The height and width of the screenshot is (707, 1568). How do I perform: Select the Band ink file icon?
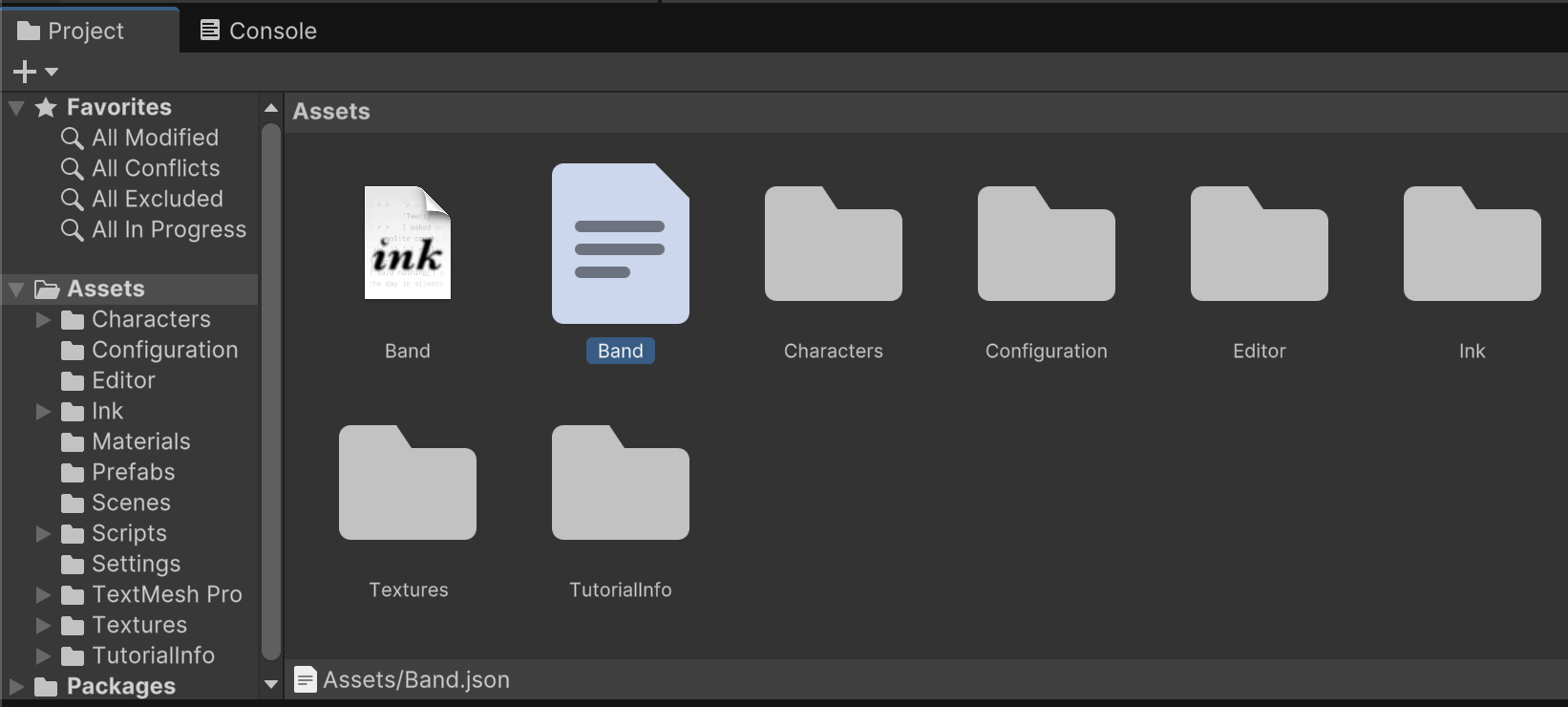408,243
